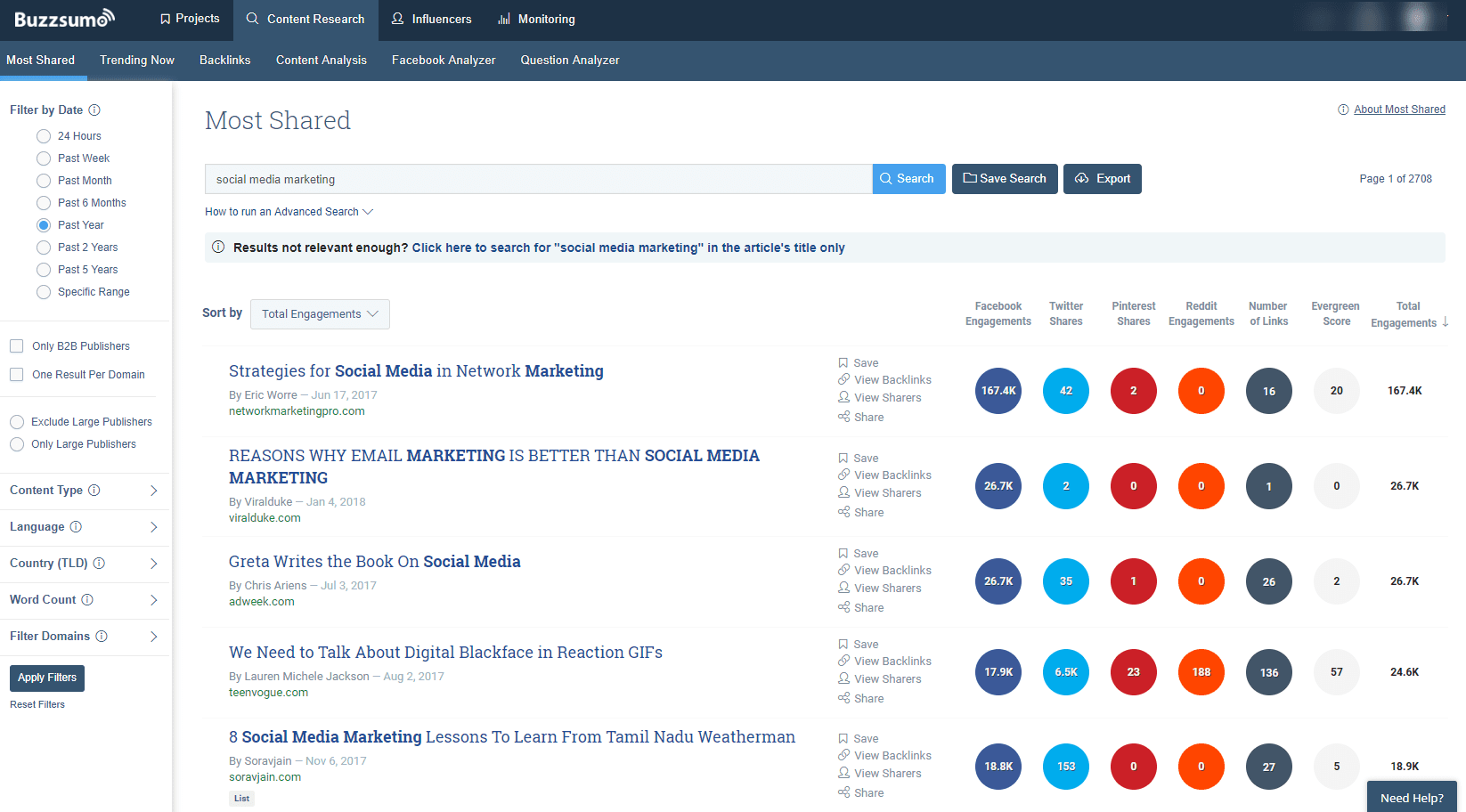Click the Save Search button
The image size is (1466, 812).
pos(1005,179)
